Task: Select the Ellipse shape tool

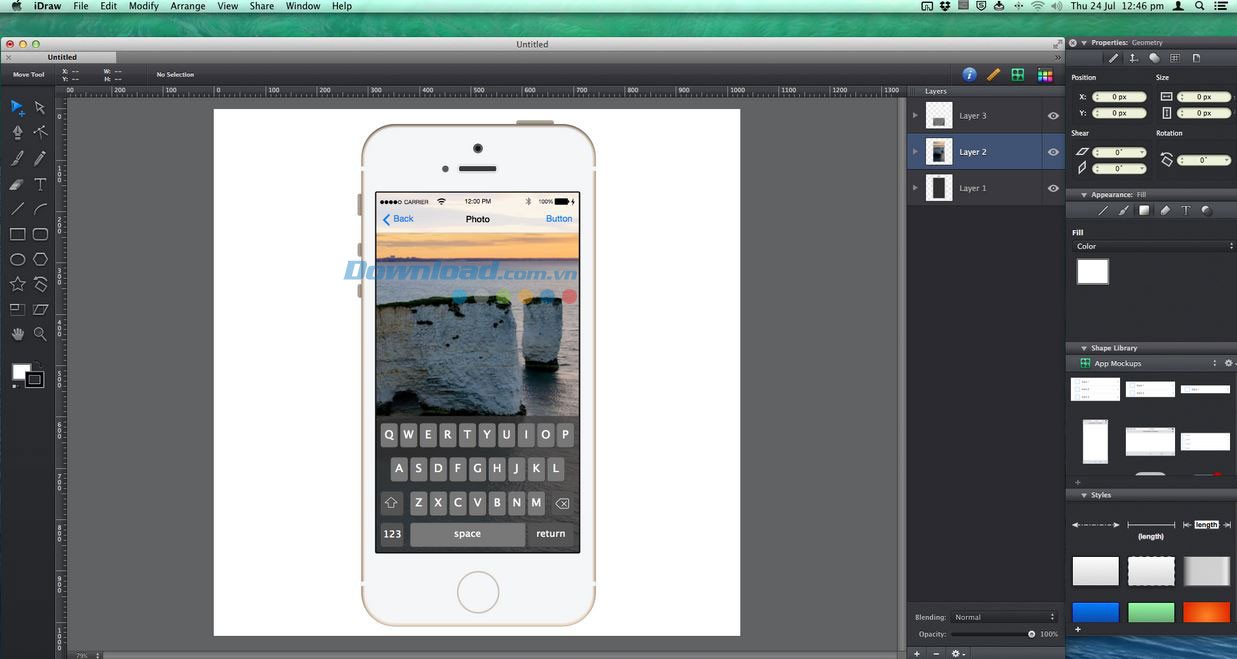Action: pyautogui.click(x=17, y=259)
